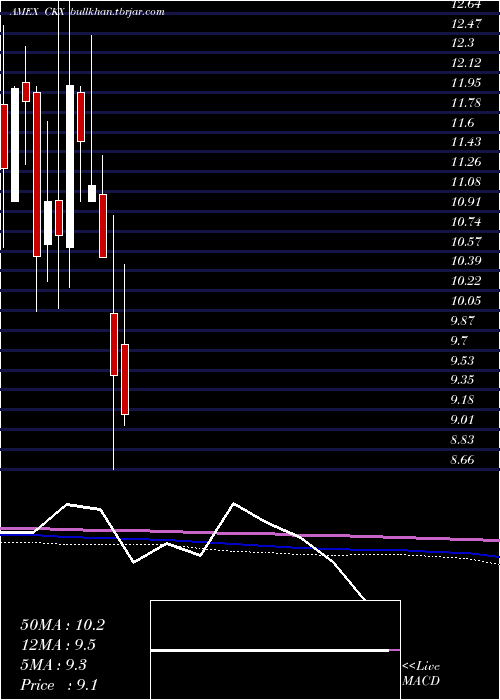Click the bullkhan.tbrjar.com watermark text

(118, 12)
